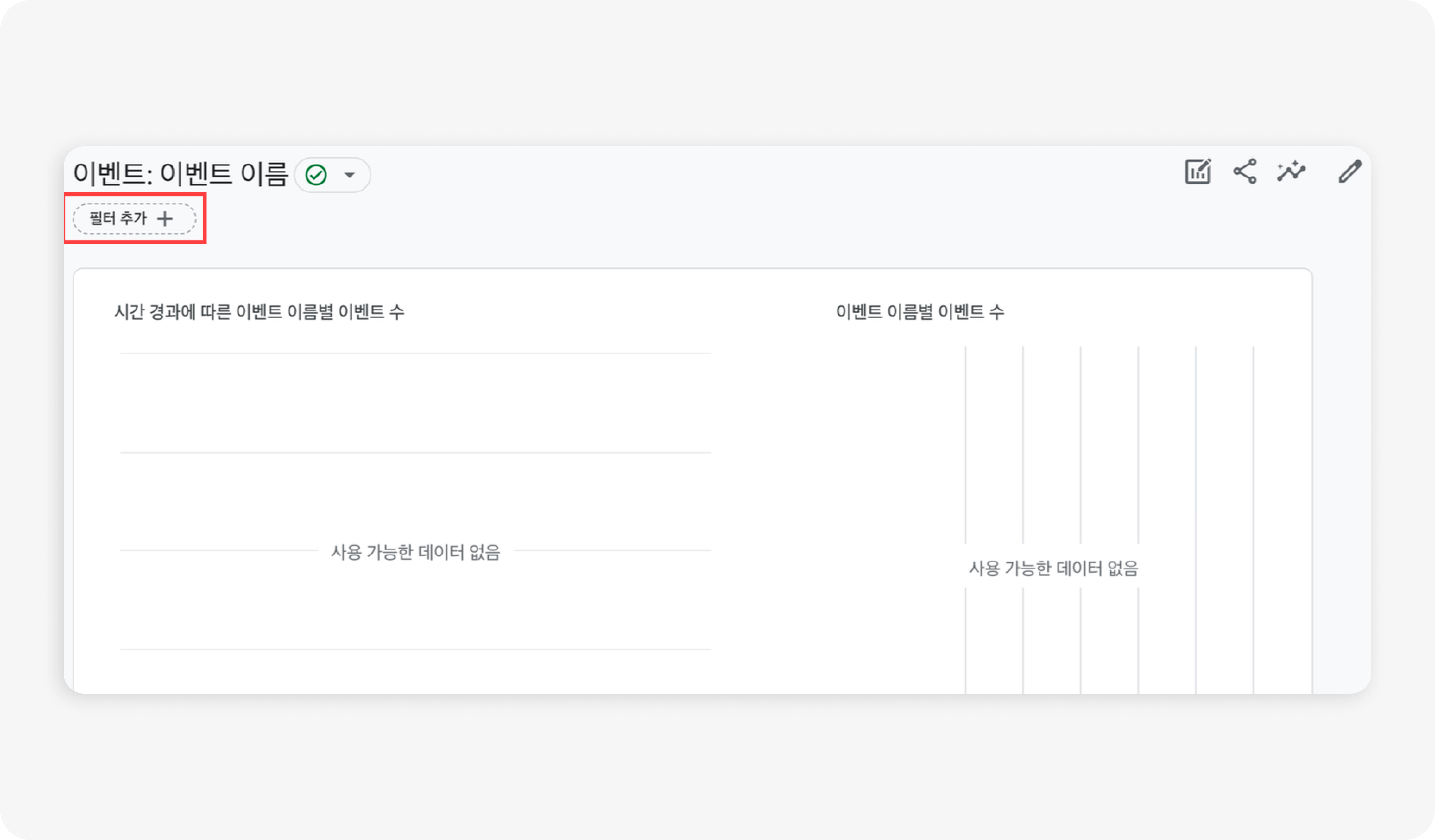
Task: Click the right chart heading 이벤트 이름별 이벤트 수
Action: click(920, 312)
